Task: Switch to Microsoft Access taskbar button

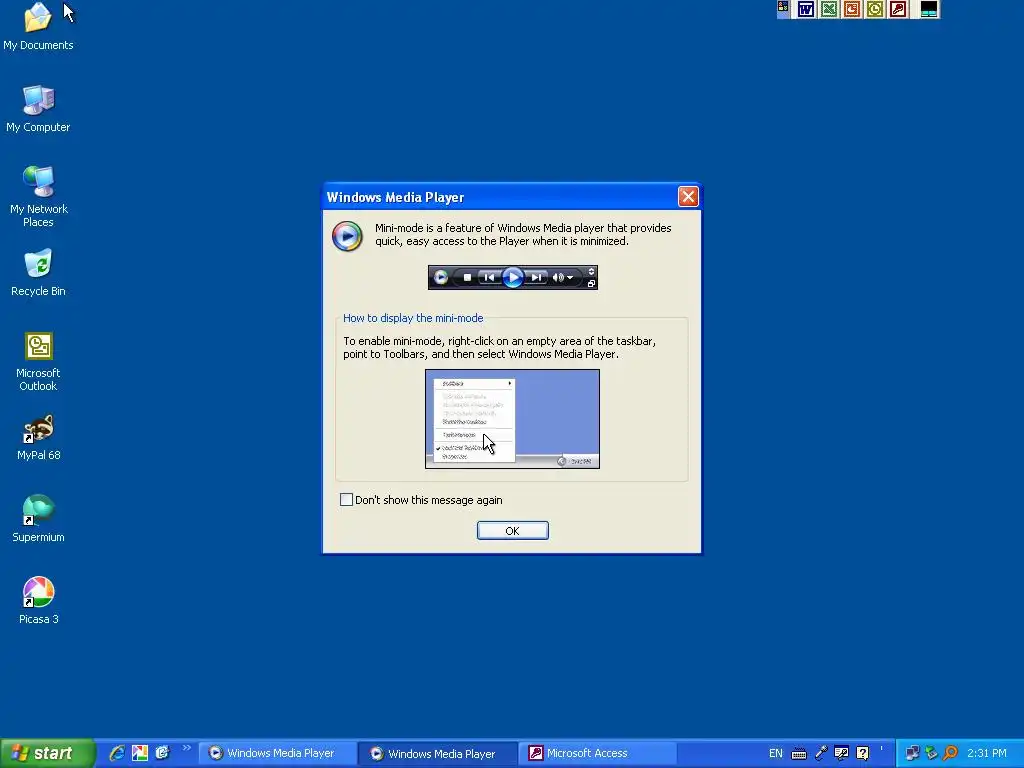Action: pos(598,753)
